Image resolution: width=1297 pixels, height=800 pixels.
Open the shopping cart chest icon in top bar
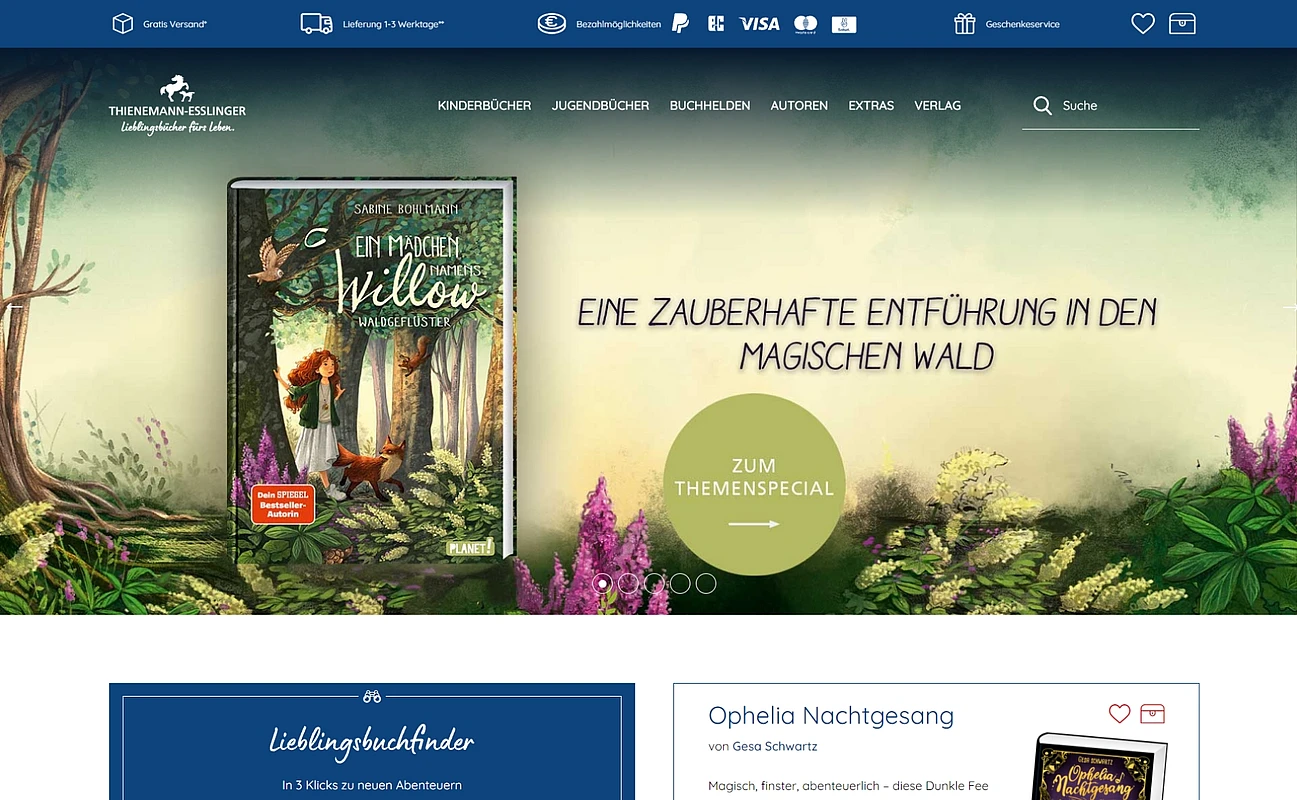(x=1182, y=24)
